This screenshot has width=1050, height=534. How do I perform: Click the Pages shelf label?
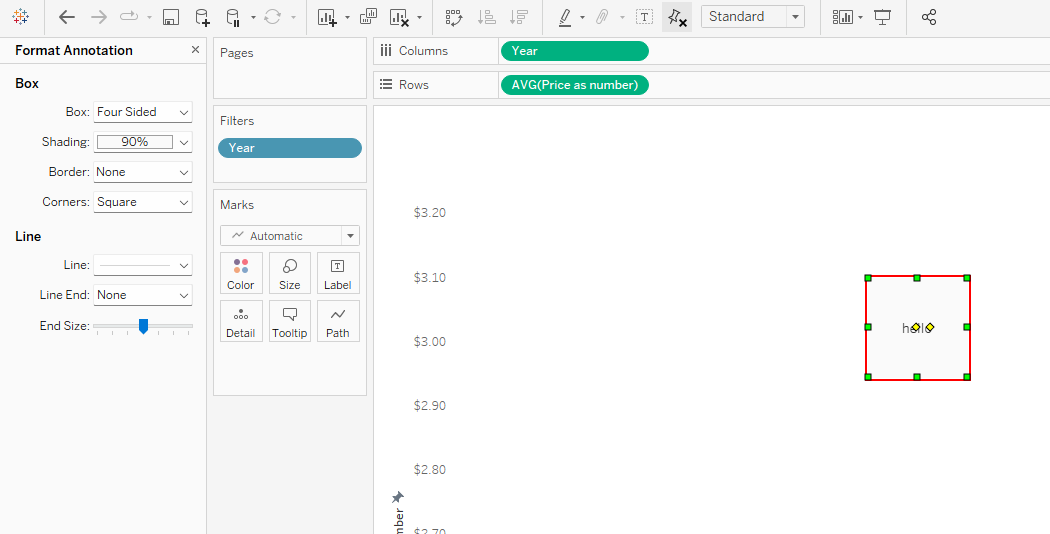click(x=237, y=53)
